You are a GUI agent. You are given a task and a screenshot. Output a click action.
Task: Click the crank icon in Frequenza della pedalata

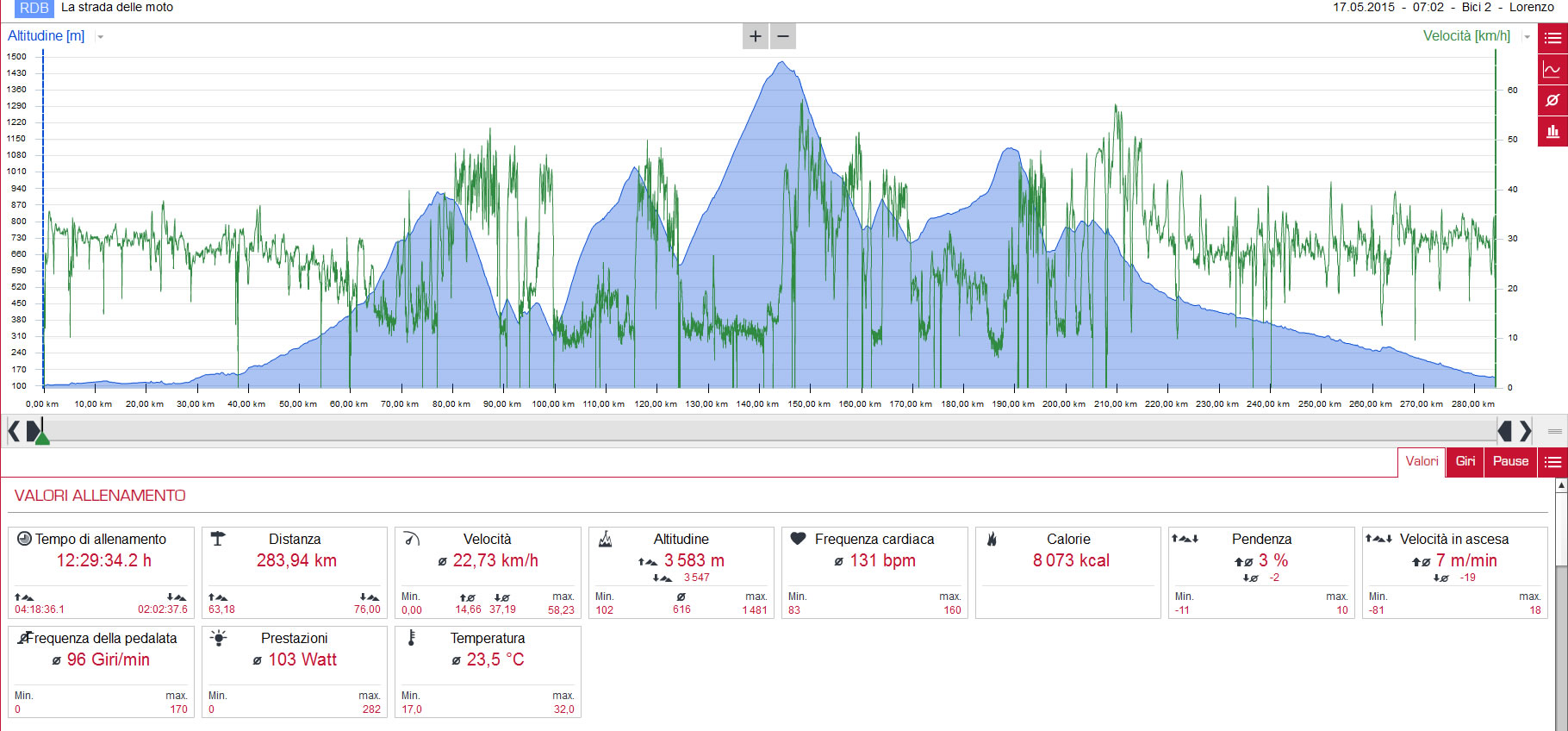24,638
